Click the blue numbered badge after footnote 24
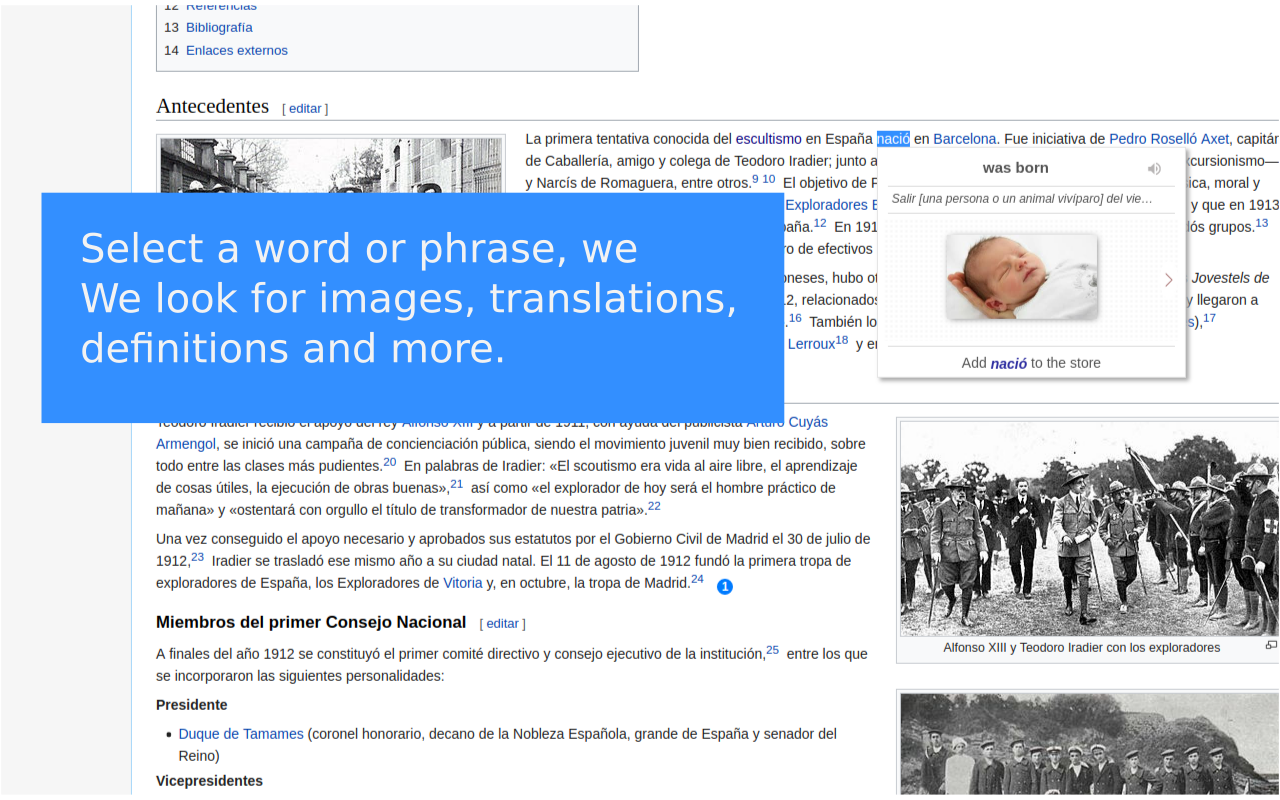The image size is (1280, 800). point(725,587)
